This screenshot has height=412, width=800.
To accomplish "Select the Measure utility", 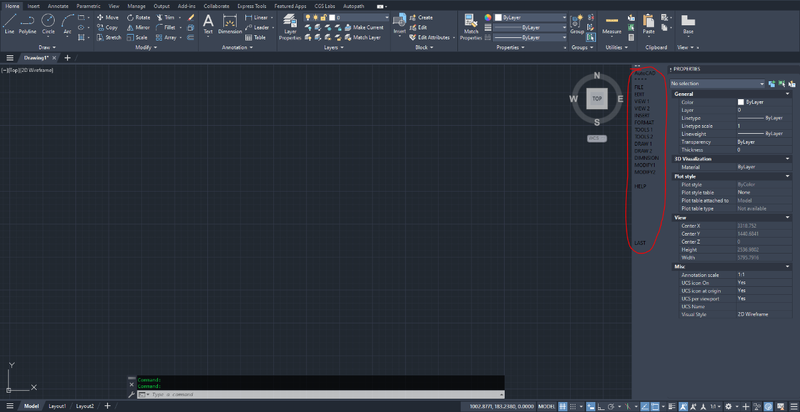I will pyautogui.click(x=611, y=22).
